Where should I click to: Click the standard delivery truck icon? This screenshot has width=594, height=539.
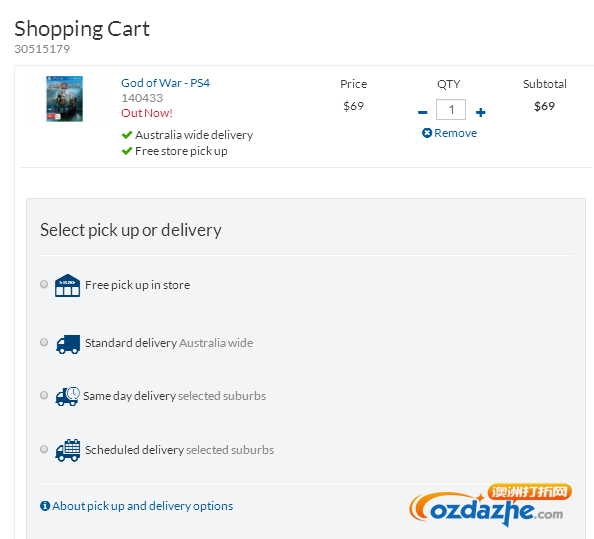point(68,344)
